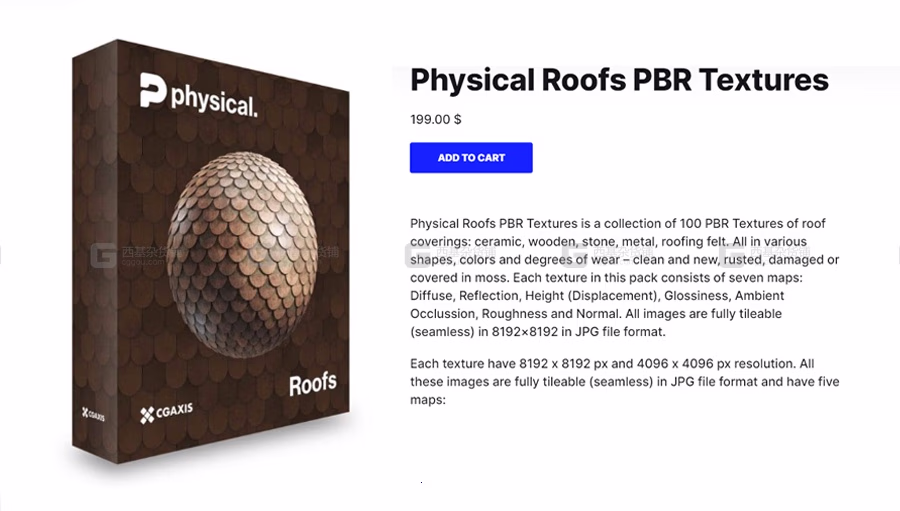Screen dimensions: 900x511
Task: Click the Physical Roofs product box image
Action: 211,251
